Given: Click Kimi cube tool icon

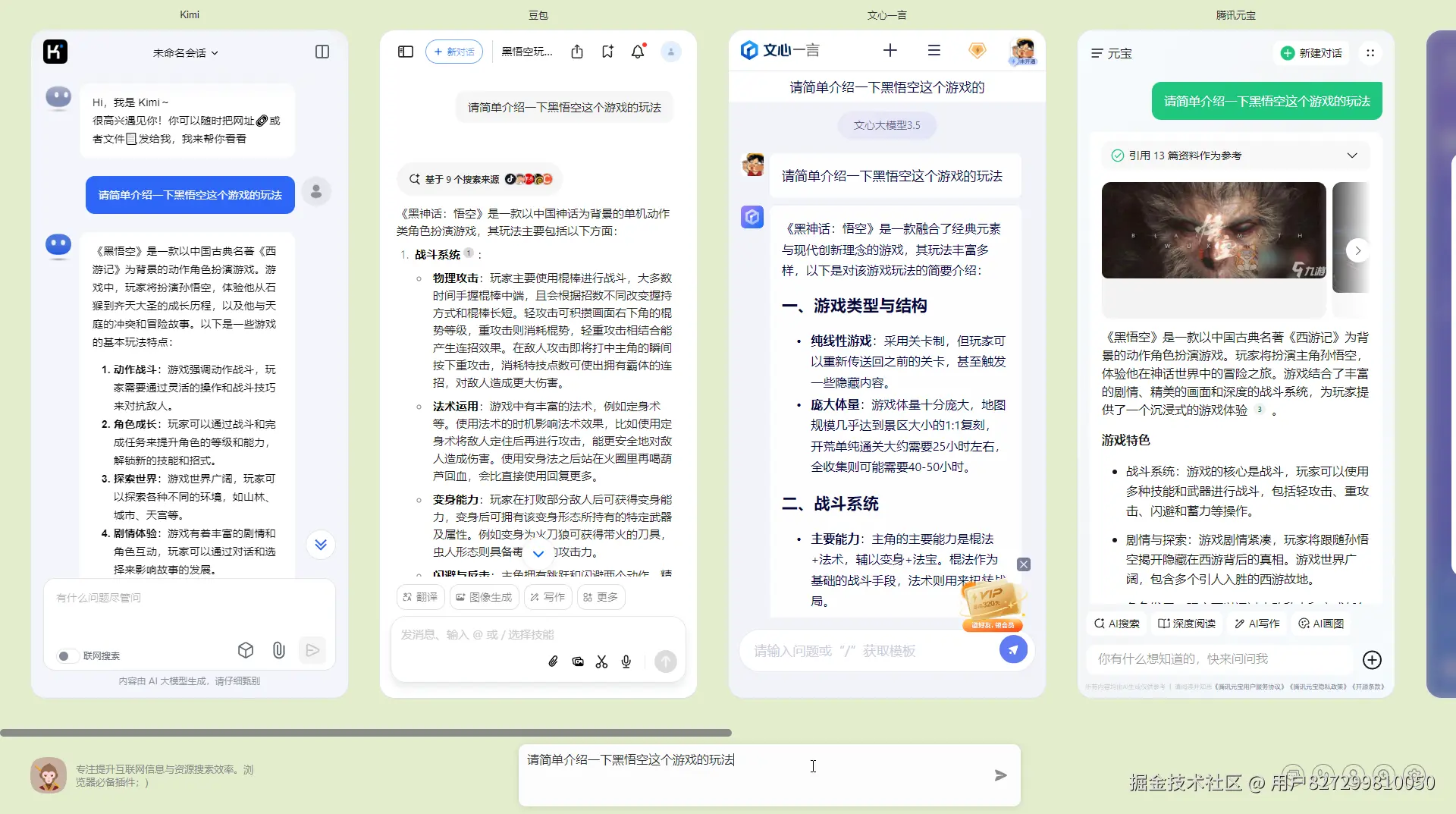Looking at the screenshot, I should (x=246, y=650).
